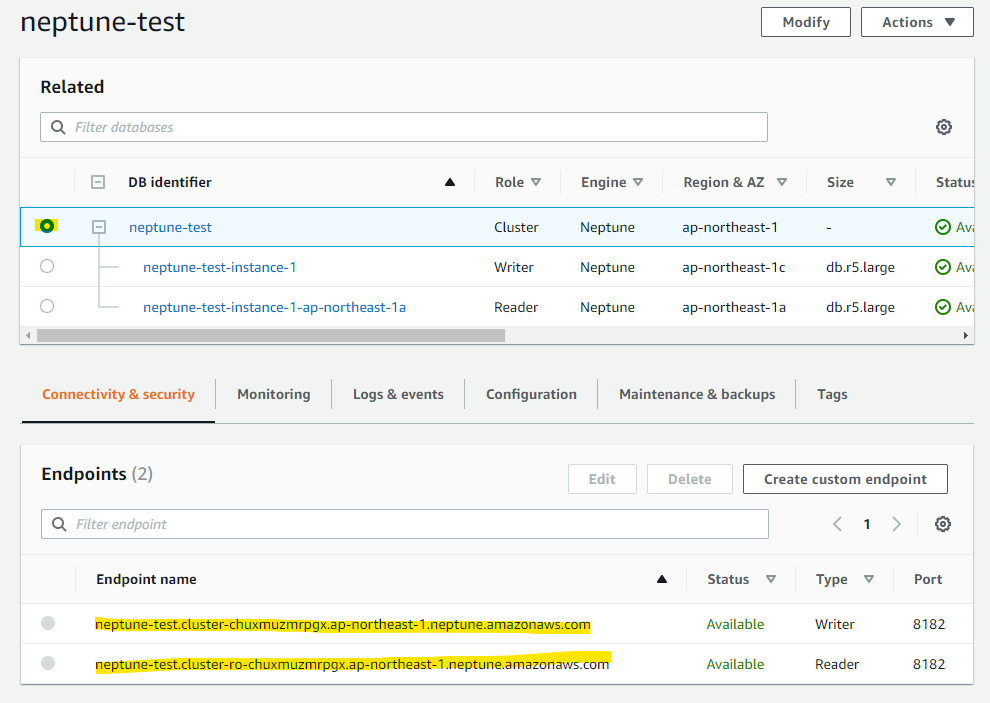This screenshot has height=703, width=990.
Task: Select the neptune-test-instance-1-ap-northeast-1a radio button
Action: point(47,306)
